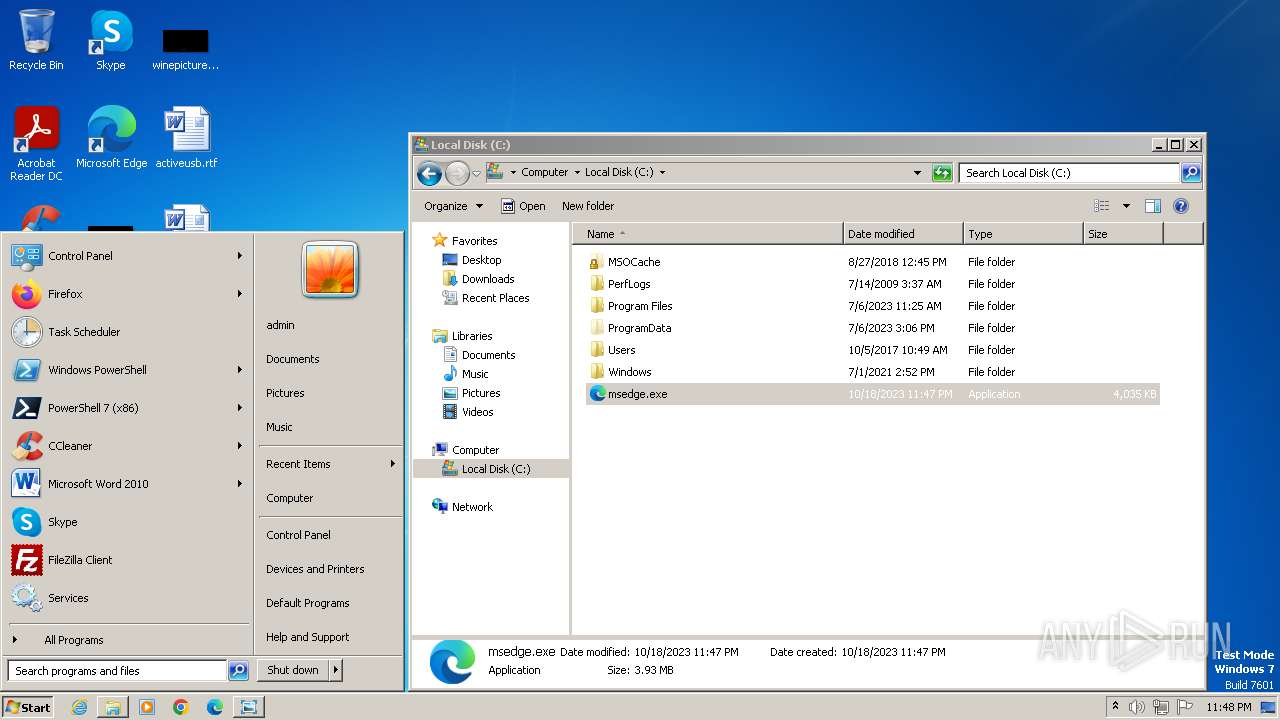Open Devices and Printers
Screen dimensions: 1280x720
coord(315,569)
